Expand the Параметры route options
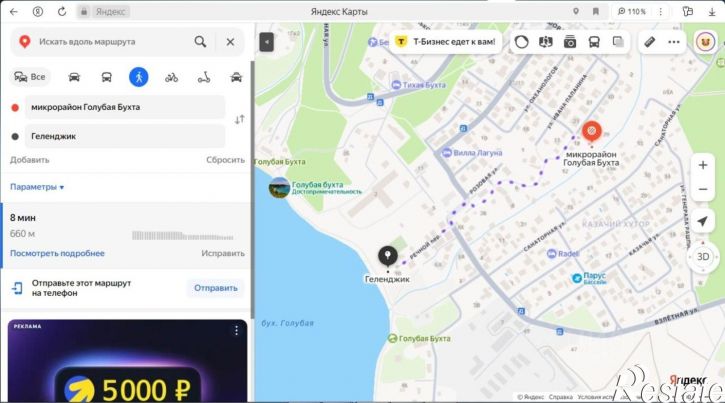Image resolution: width=725 pixels, height=403 pixels. 37,187
